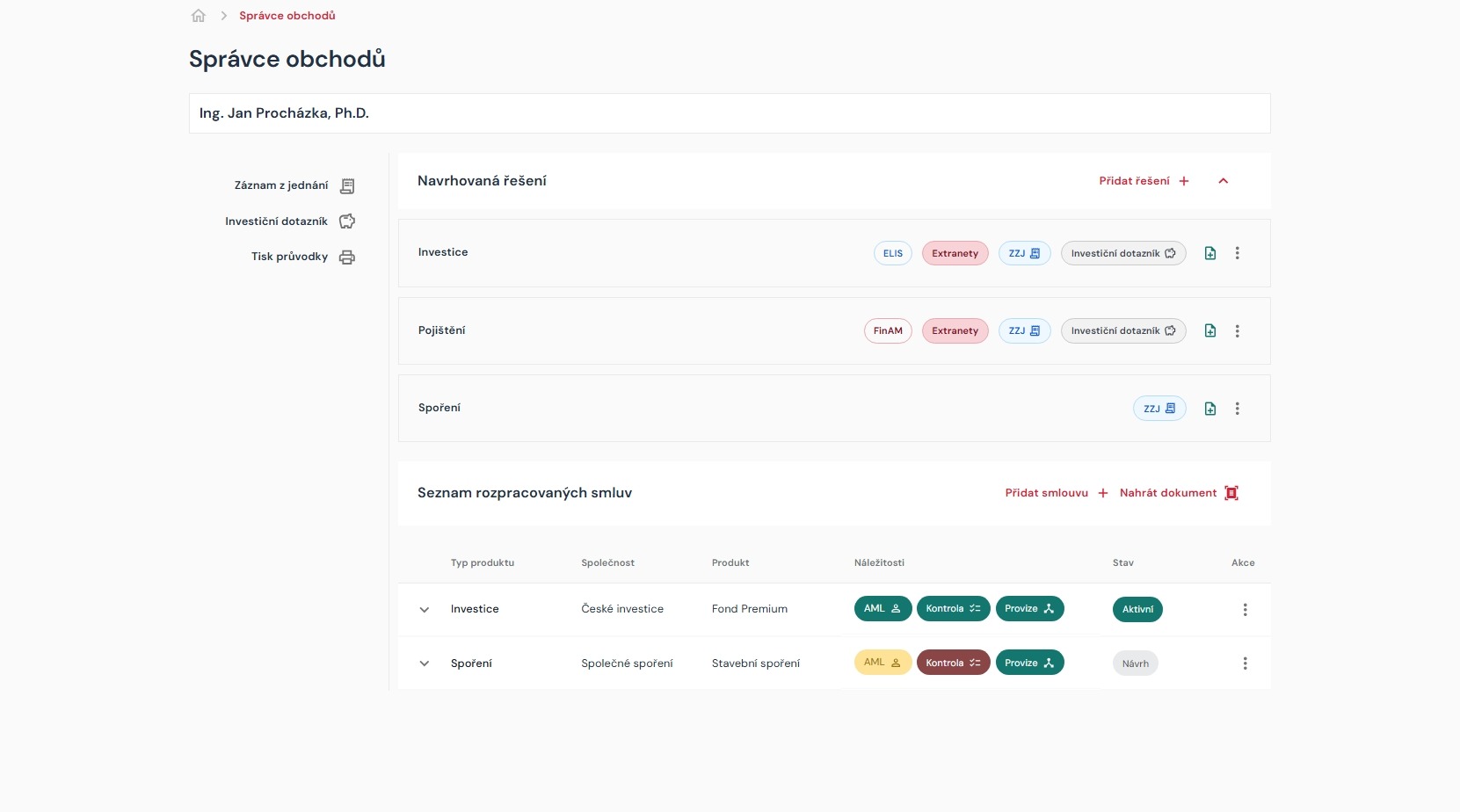
Task: Open three-dot menu for Spoření solution
Action: click(1237, 409)
